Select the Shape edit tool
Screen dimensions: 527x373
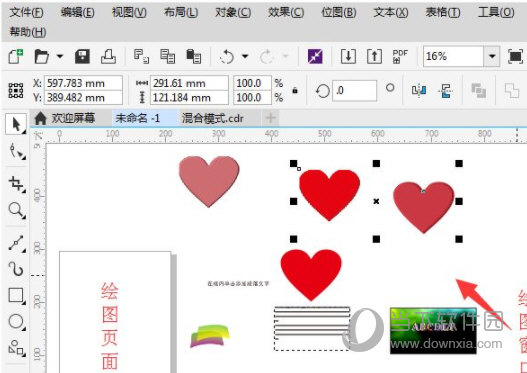pyautogui.click(x=16, y=151)
